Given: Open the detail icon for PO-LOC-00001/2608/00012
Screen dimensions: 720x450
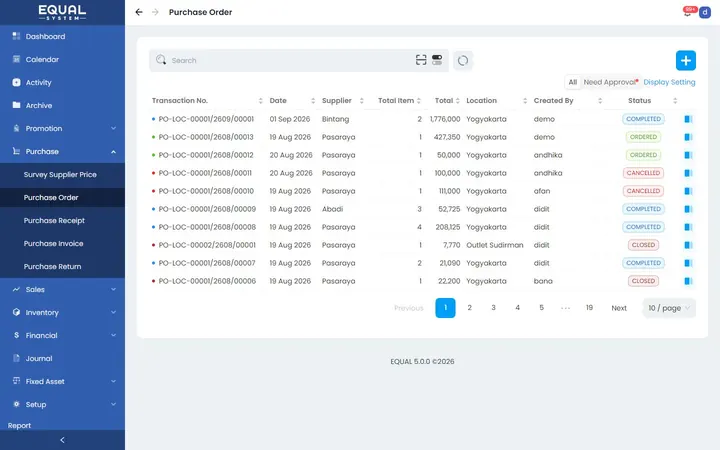Looking at the screenshot, I should [688, 155].
